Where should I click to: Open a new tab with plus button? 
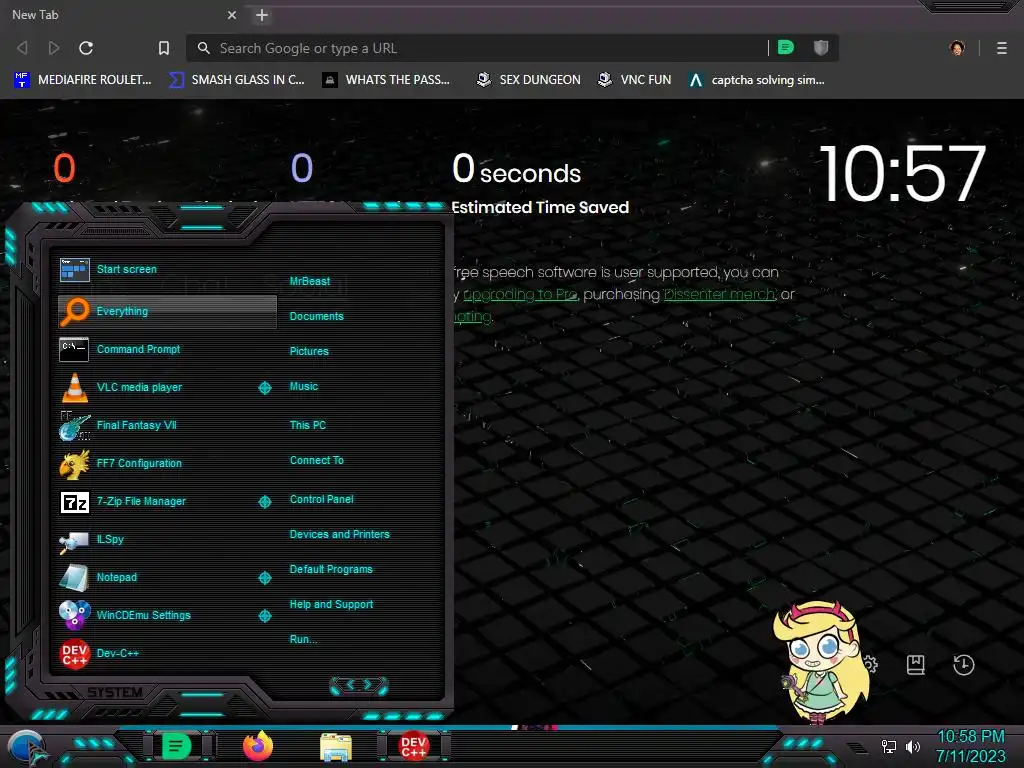(x=262, y=15)
